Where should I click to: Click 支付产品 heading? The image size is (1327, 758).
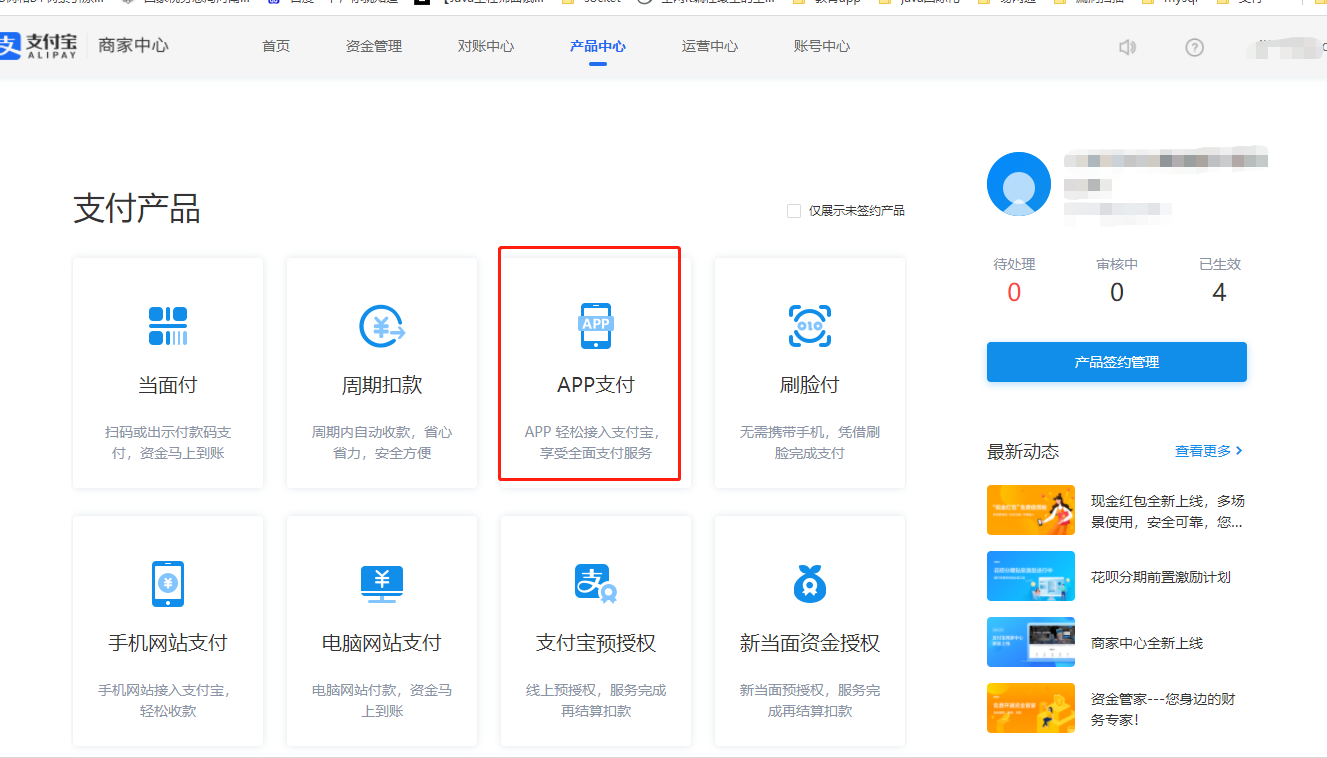click(x=137, y=209)
